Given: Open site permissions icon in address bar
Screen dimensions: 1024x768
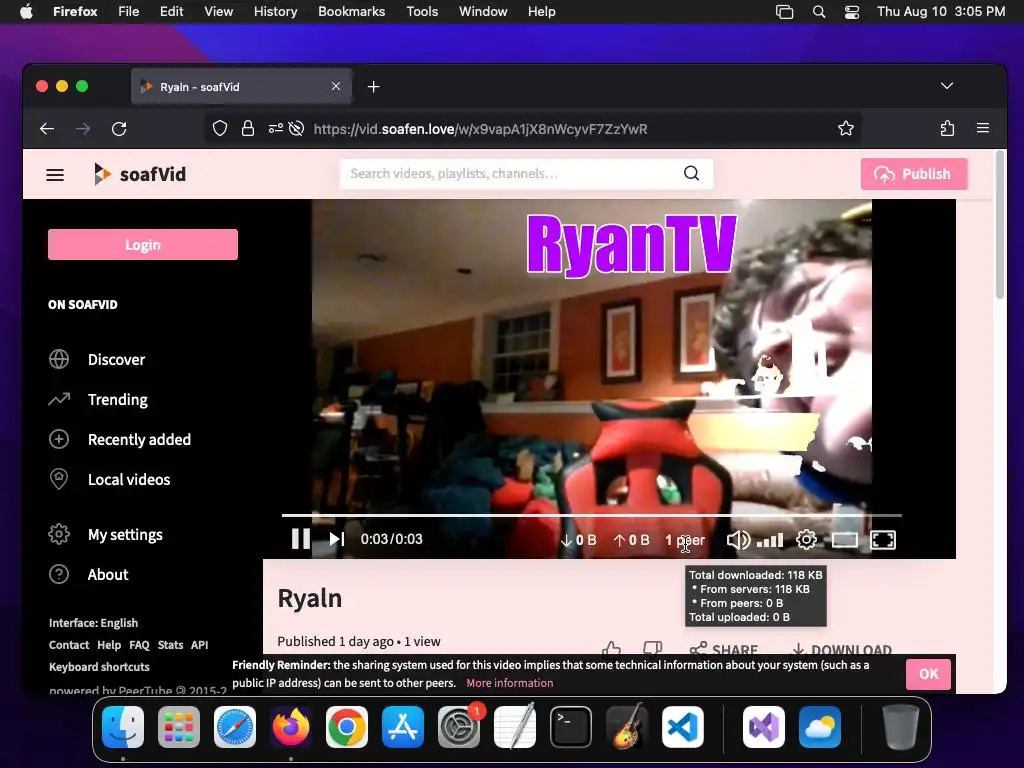Looking at the screenshot, I should (x=276, y=129).
